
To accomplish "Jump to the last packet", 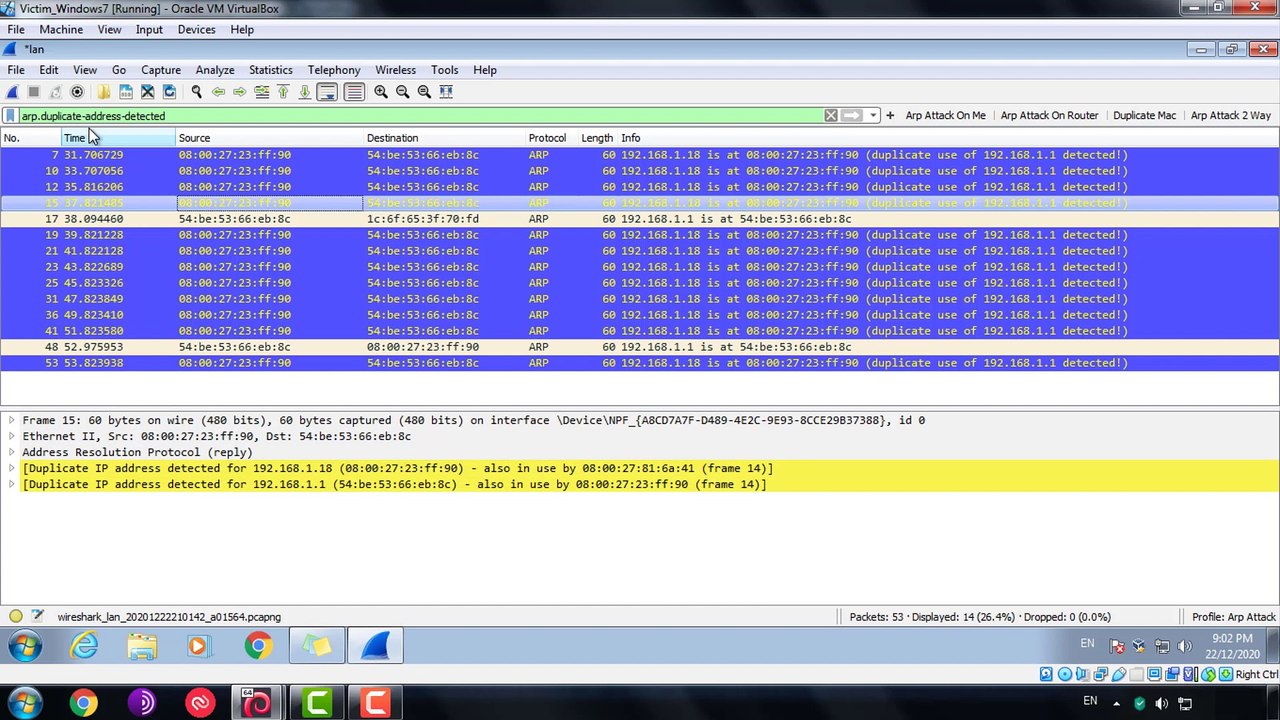I will [x=305, y=92].
